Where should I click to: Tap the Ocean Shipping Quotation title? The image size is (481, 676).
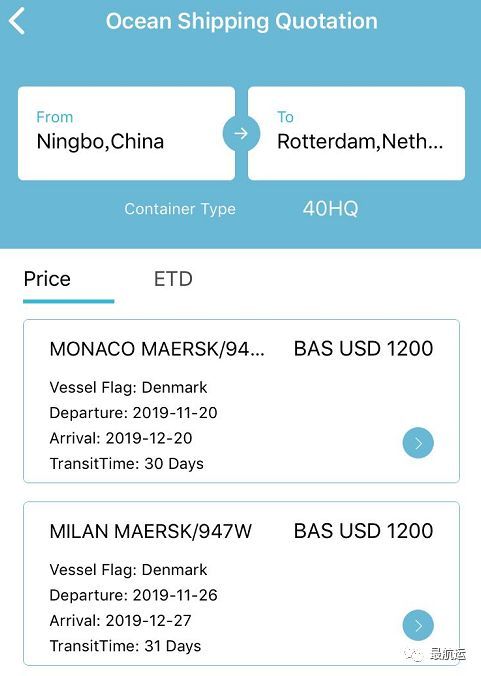[242, 21]
